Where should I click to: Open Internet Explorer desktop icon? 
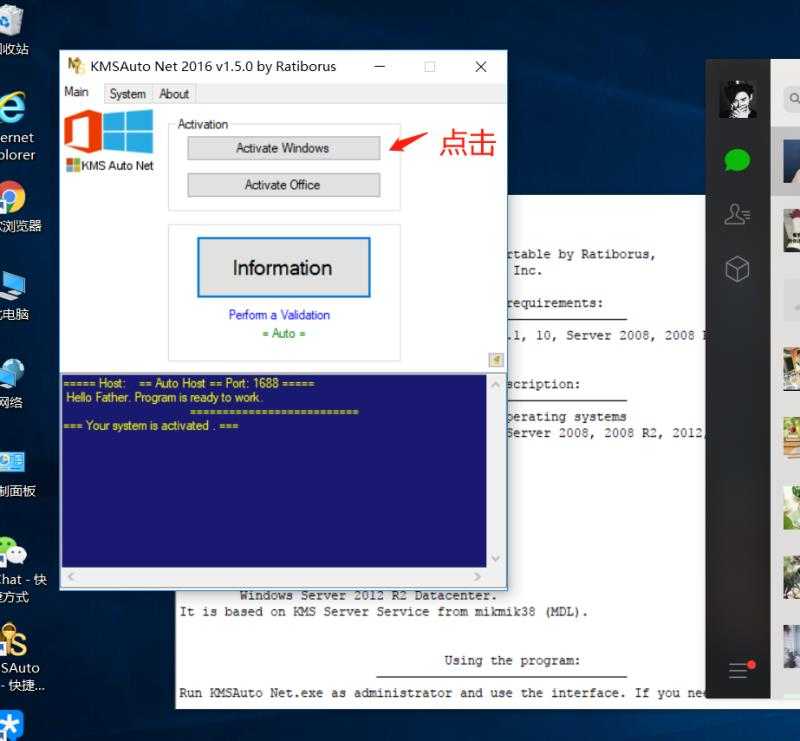[x=16, y=126]
